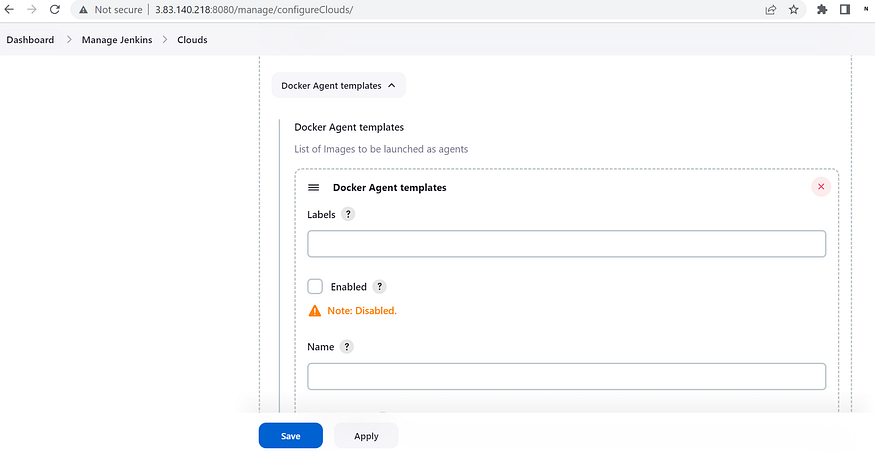Go to Dashboard in the breadcrumb
Viewport: 875px width, 451px height.
pos(30,40)
